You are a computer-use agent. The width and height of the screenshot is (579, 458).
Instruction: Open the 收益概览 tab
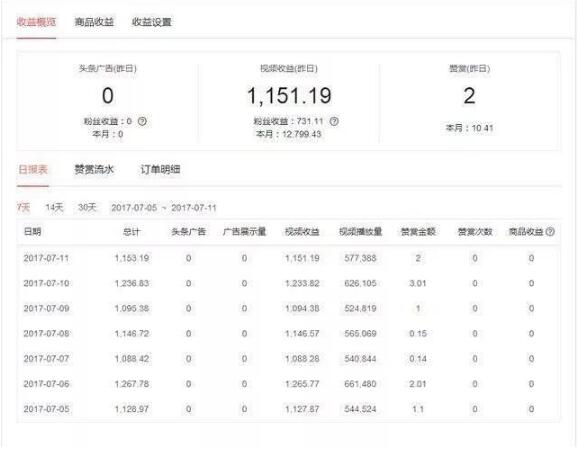tap(36, 22)
